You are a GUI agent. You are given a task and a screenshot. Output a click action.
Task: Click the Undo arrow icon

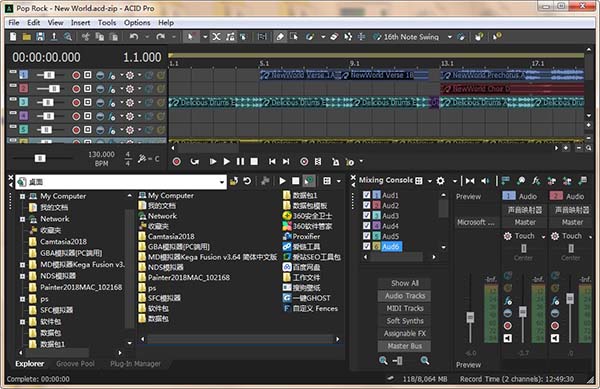coord(134,37)
